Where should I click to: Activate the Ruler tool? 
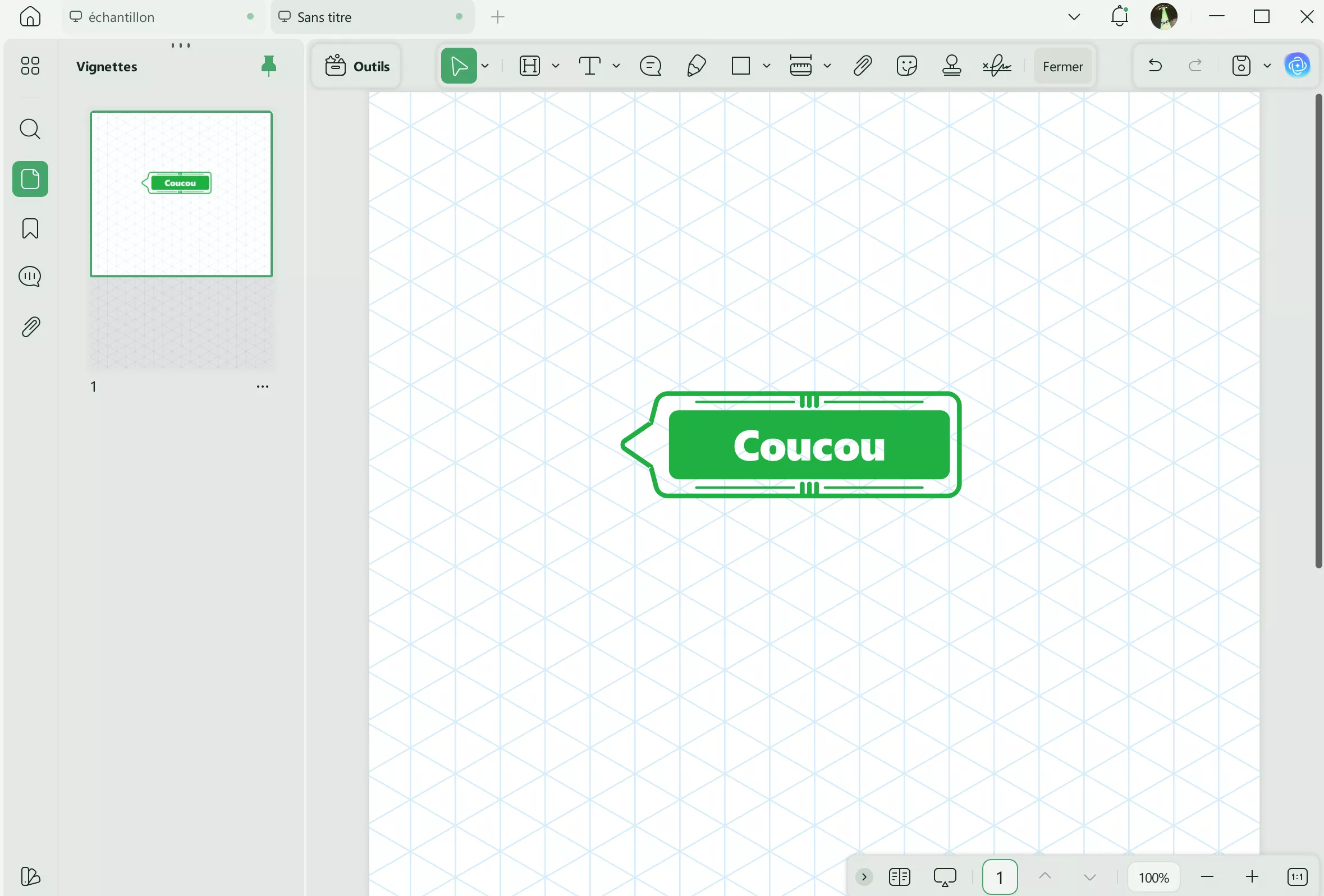[801, 66]
